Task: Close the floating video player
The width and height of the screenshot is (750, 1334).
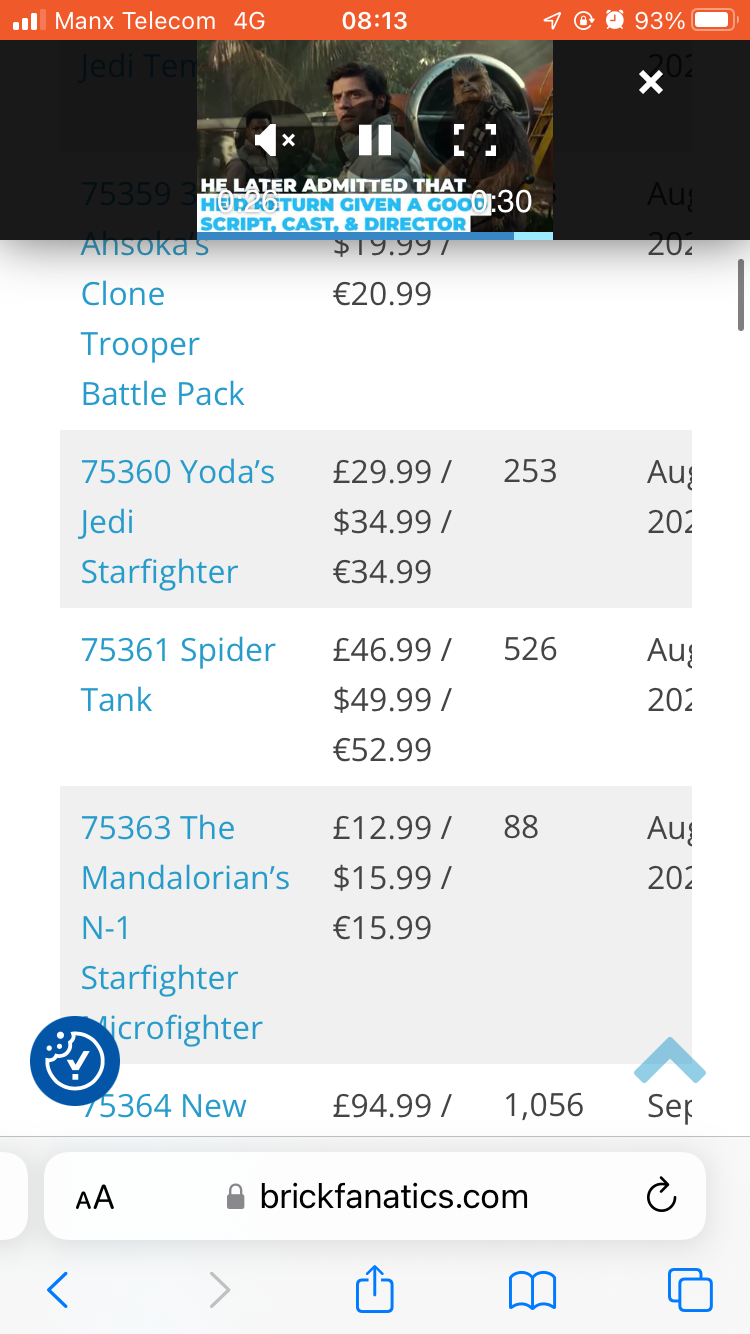Action: (x=651, y=82)
